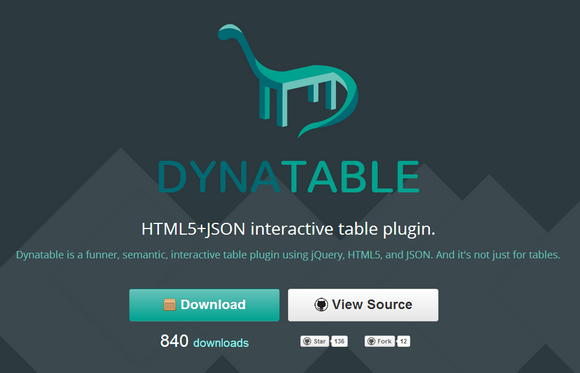Click the dinosaur's curled tail tip
Screen dimensions: 580x373
305,132
